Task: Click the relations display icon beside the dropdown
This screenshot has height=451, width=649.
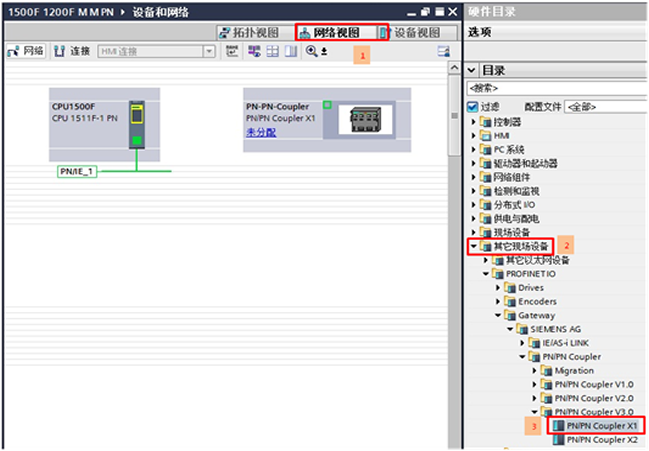Action: (x=232, y=51)
